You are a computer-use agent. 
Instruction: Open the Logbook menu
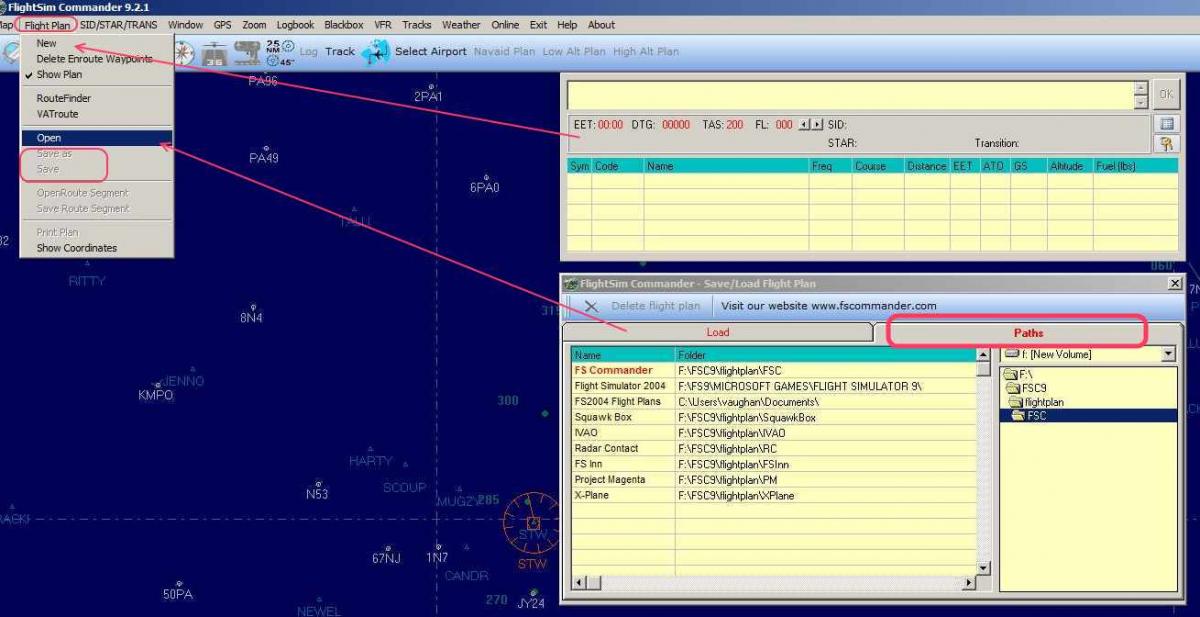point(296,25)
